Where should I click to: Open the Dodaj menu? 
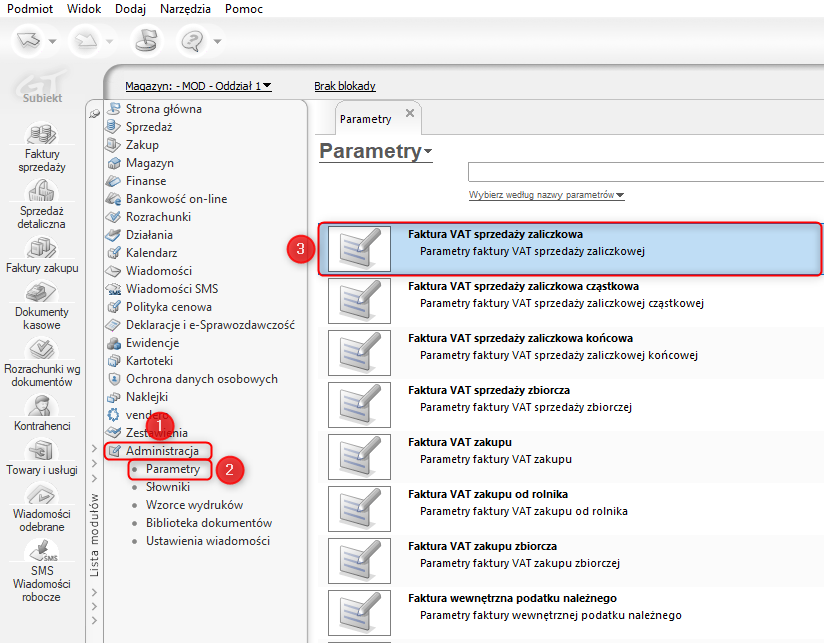click(130, 9)
